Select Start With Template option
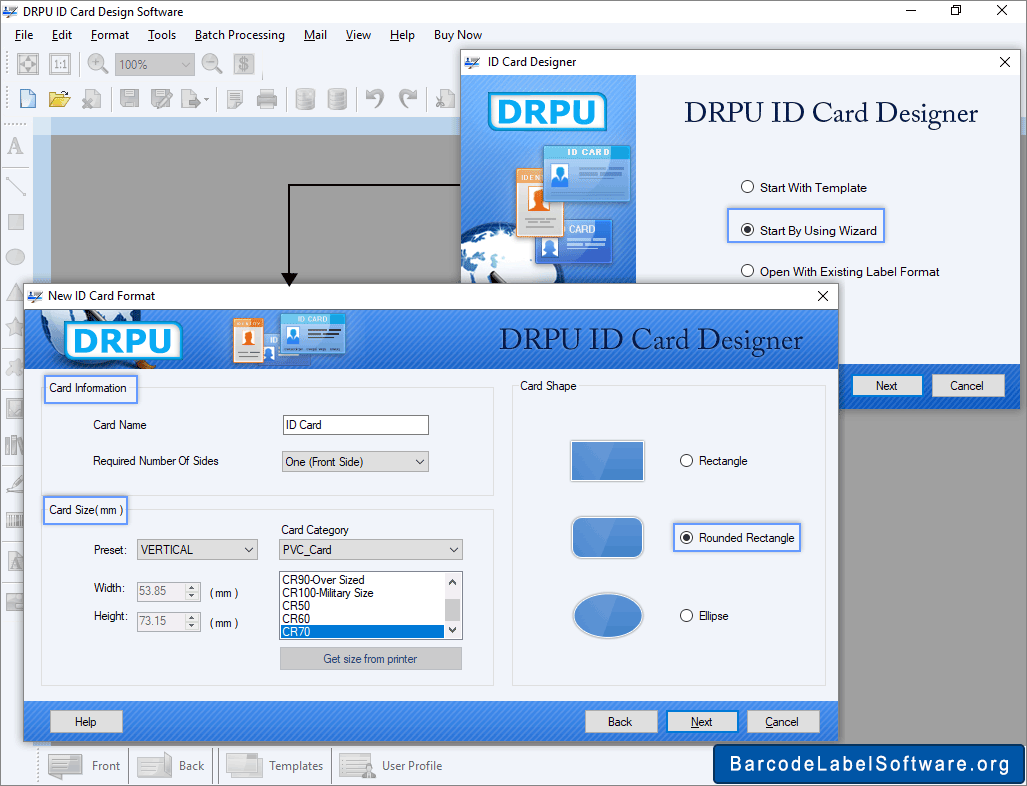1027x786 pixels. 747,187
